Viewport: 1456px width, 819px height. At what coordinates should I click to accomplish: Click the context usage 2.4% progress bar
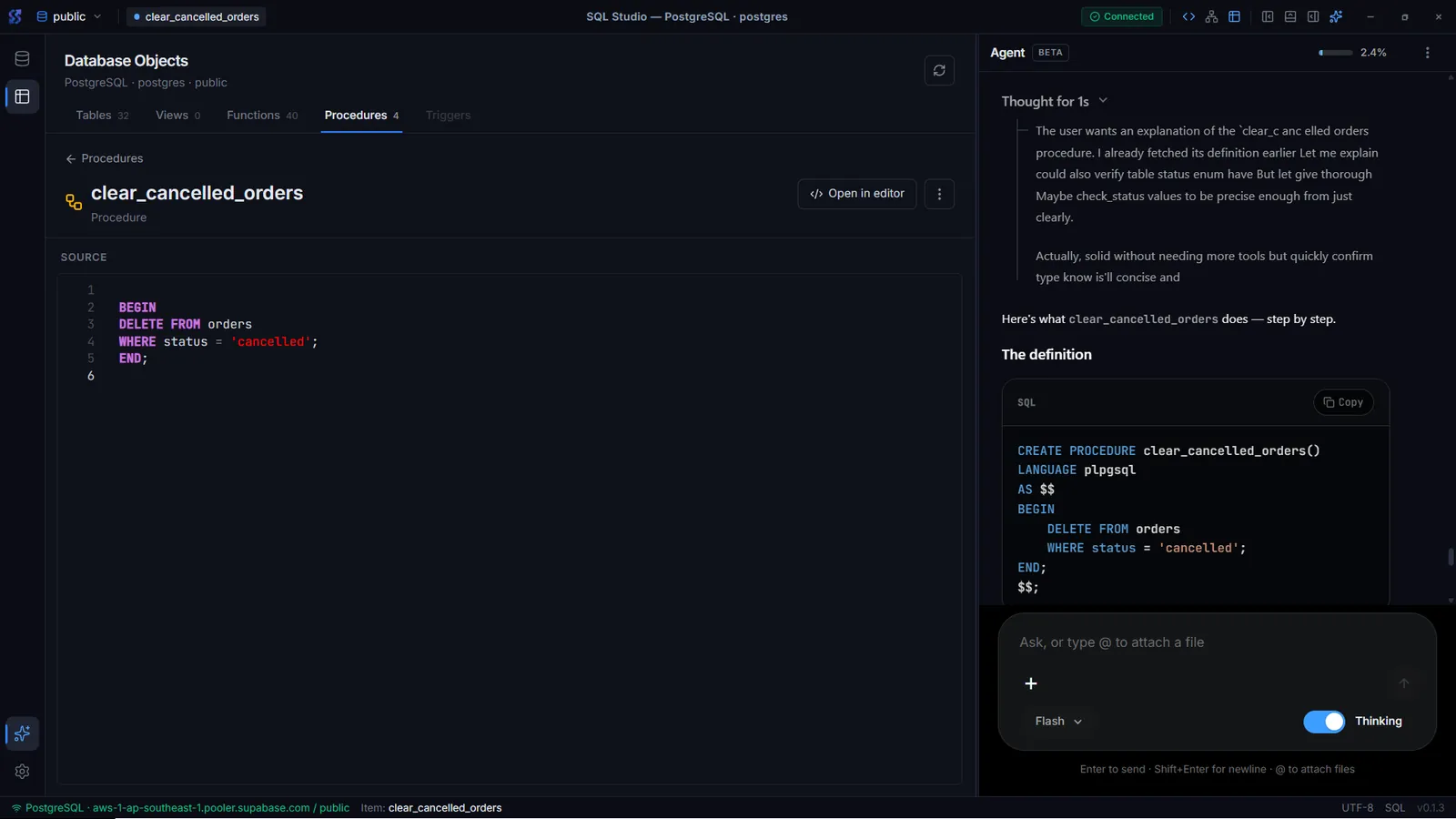1336,53
